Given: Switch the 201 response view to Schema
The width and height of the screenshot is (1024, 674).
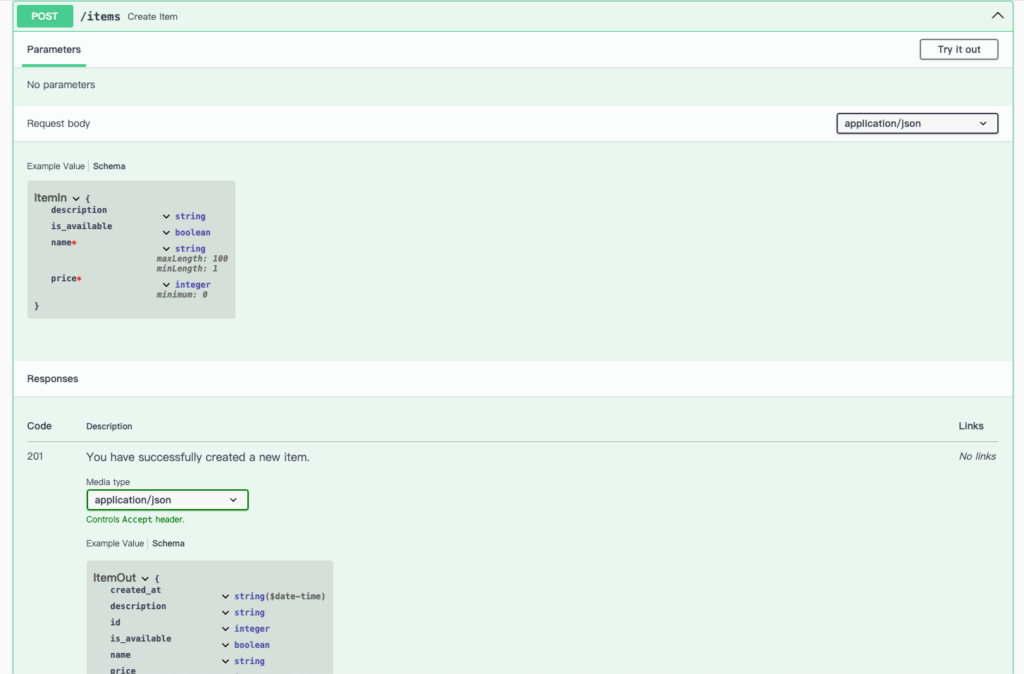Looking at the screenshot, I should click(168, 543).
